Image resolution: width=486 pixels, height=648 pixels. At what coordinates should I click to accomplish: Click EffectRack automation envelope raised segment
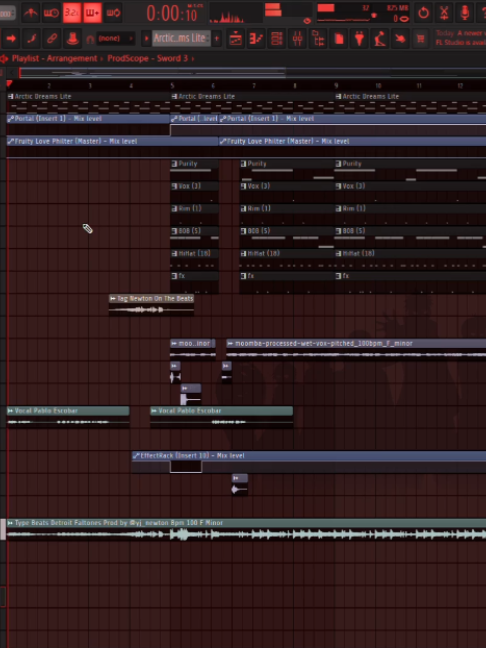point(186,467)
